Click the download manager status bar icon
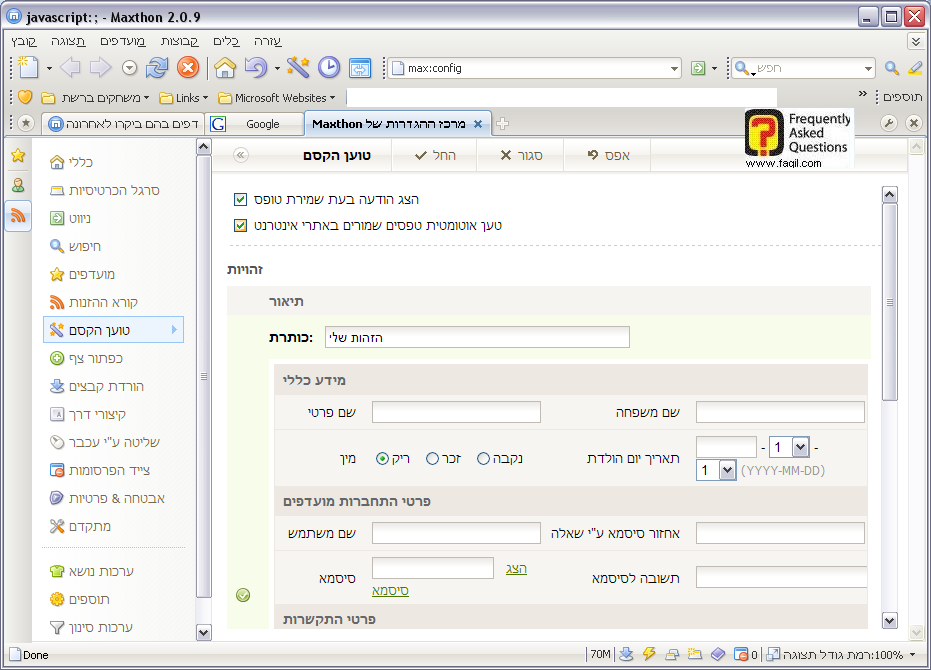 tap(627, 655)
